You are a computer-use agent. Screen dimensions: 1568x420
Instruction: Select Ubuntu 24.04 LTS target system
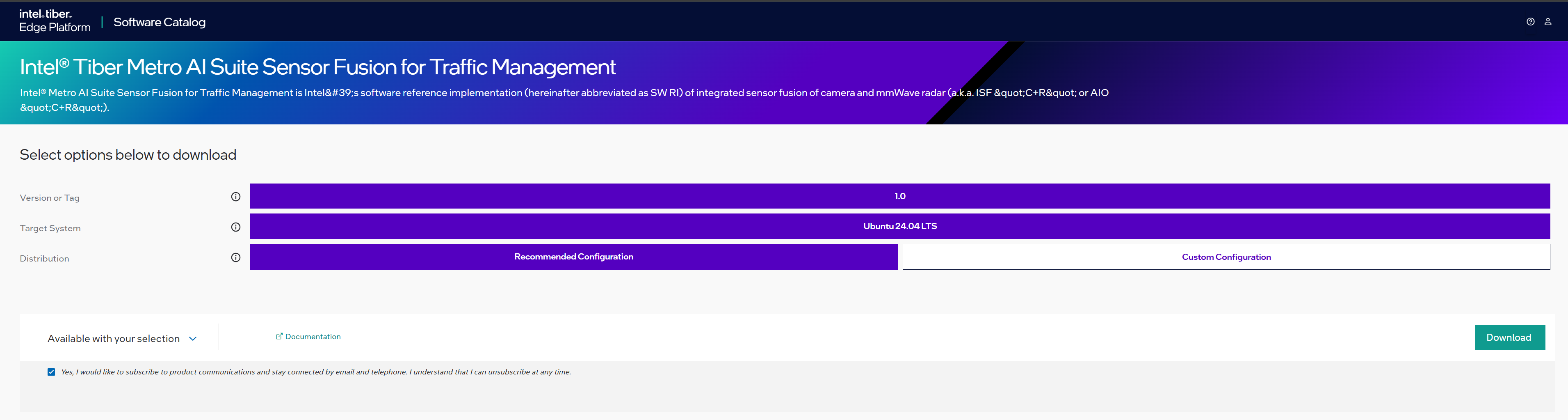point(899,226)
